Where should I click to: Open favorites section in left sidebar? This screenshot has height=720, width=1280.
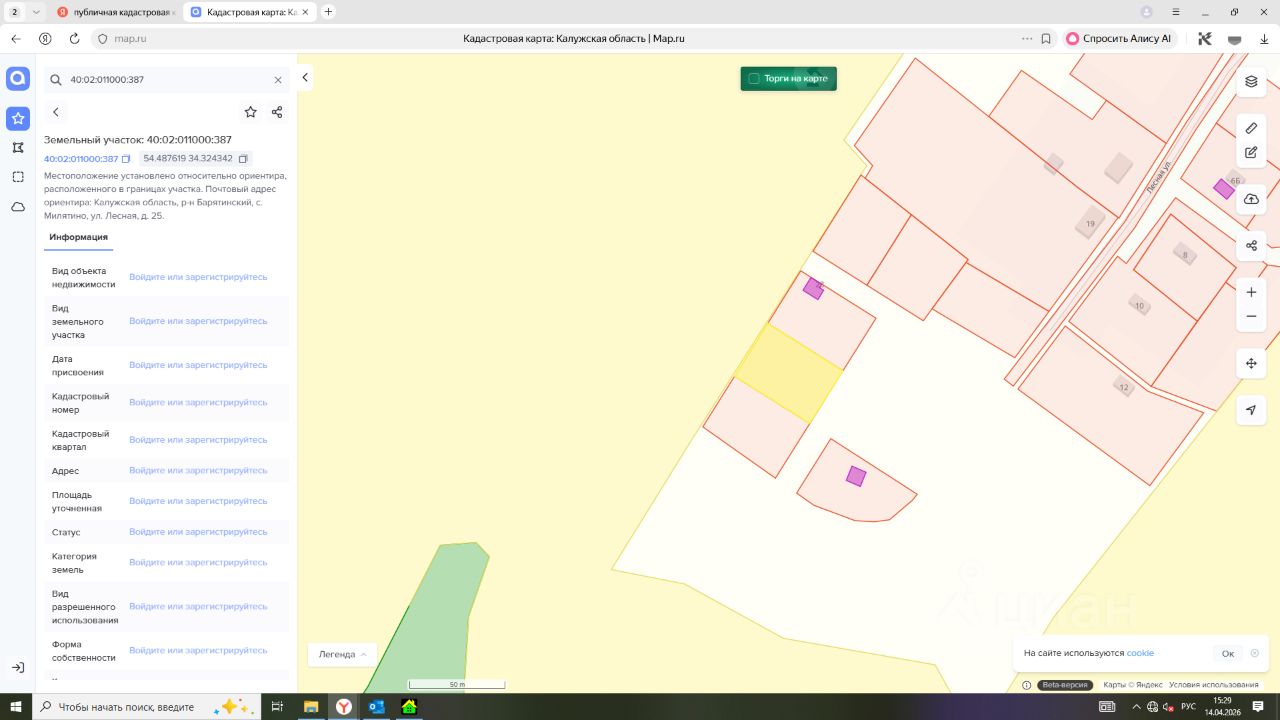pyautogui.click(x=18, y=119)
